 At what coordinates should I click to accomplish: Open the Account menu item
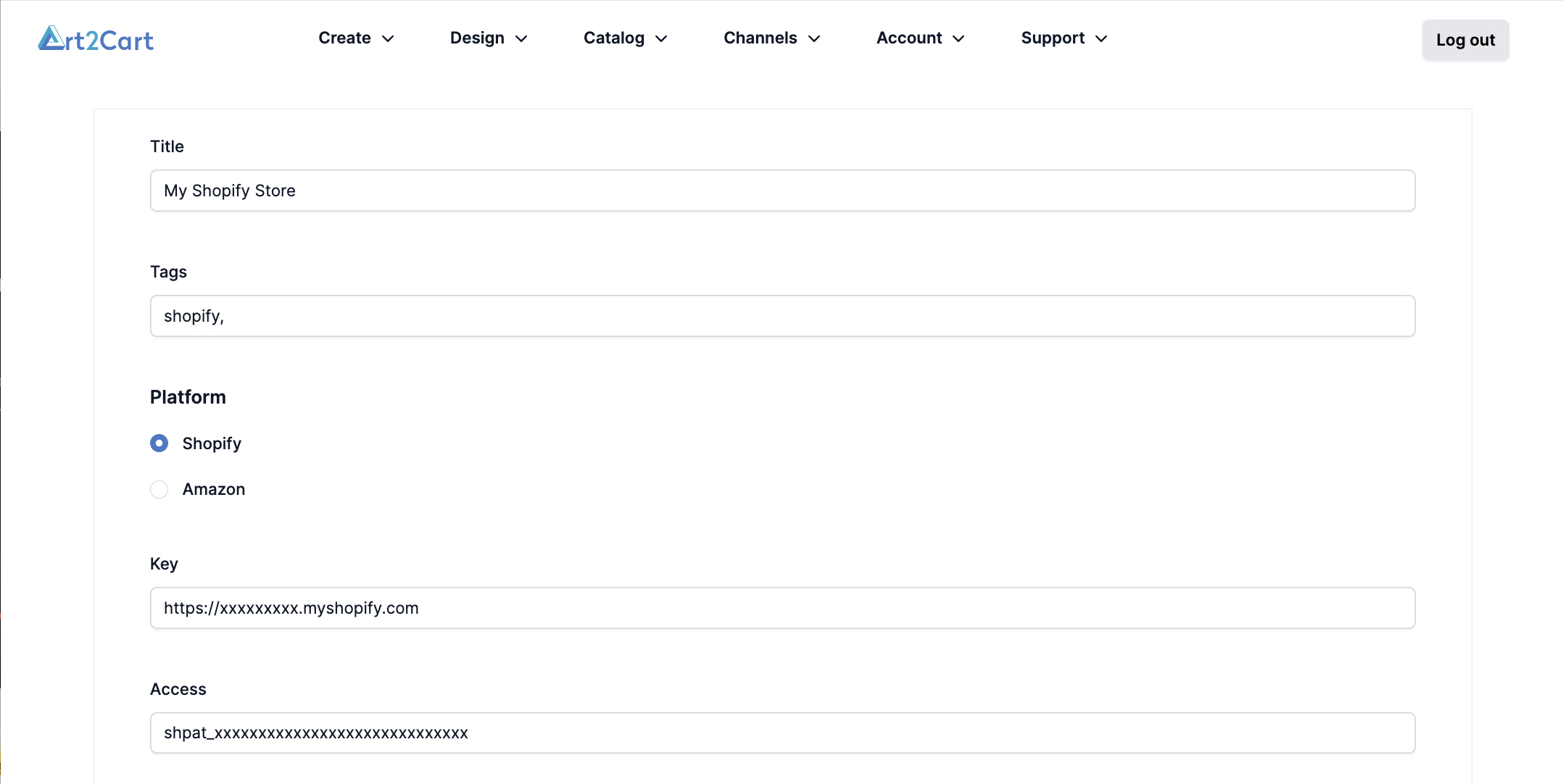pos(909,38)
